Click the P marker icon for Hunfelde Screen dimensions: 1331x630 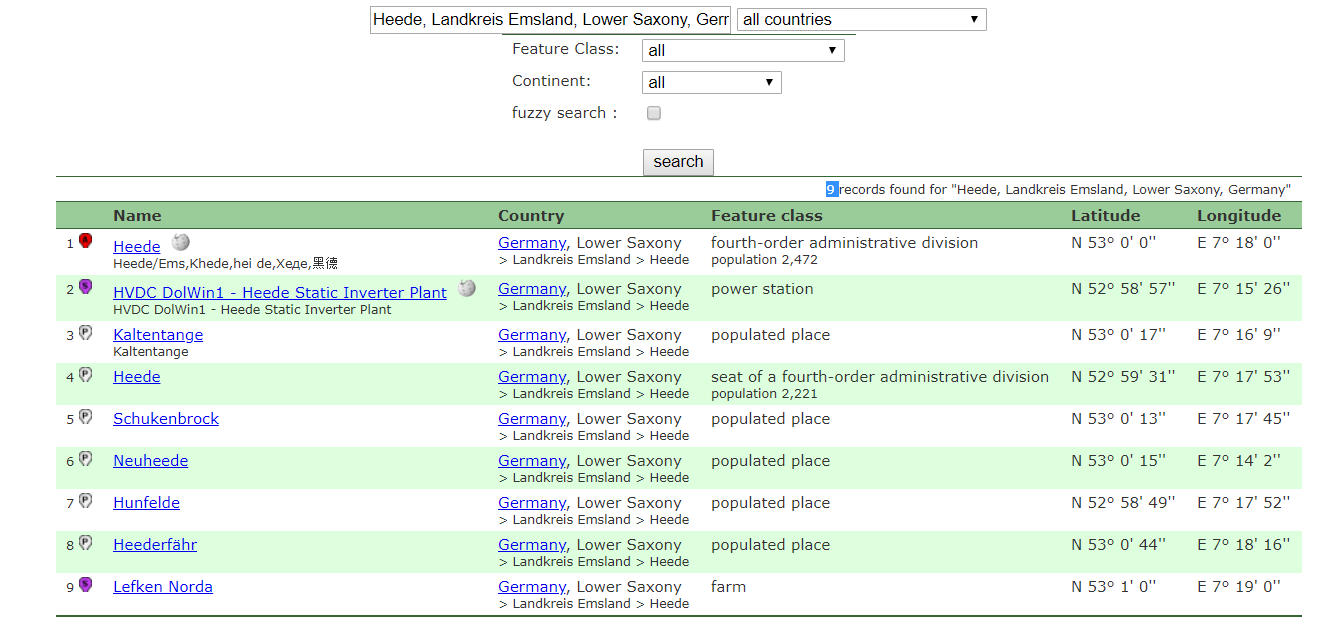(86, 501)
